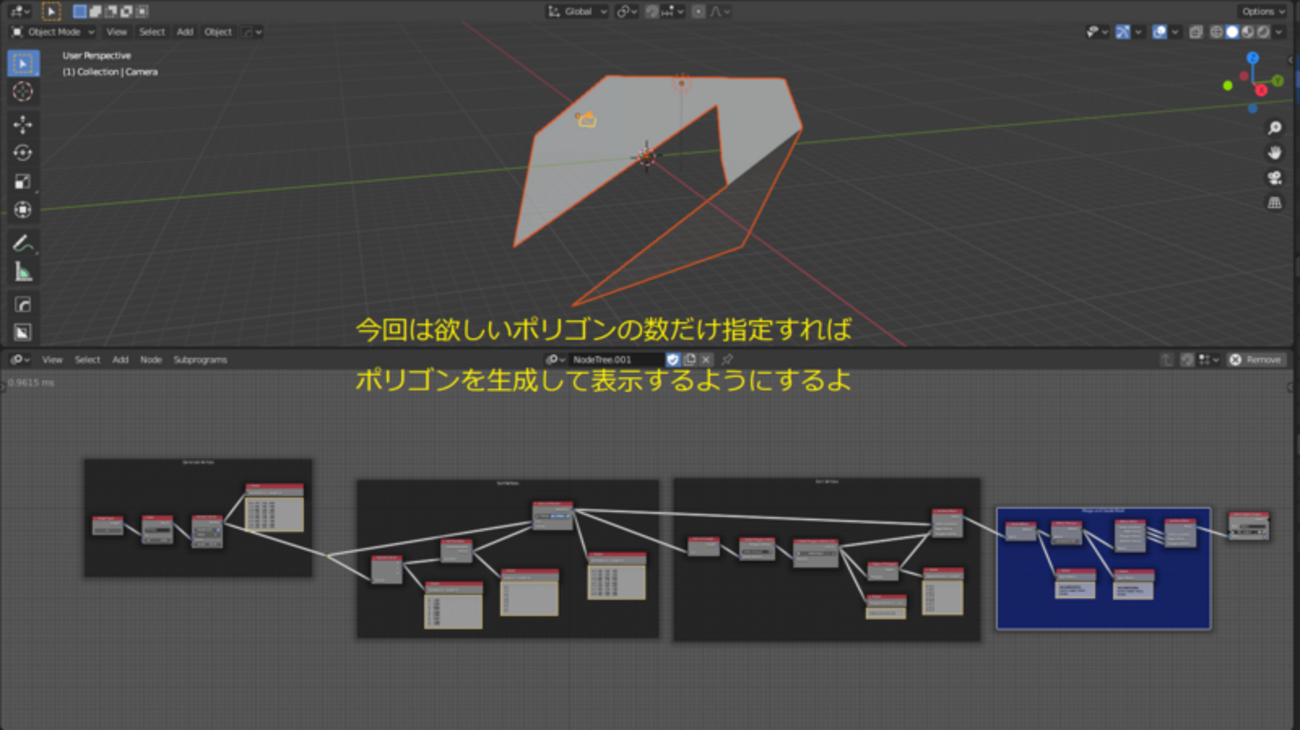Screen dimensions: 1300x730
Task: Choose the 'subtract selection' mode icon
Action: [x=111, y=12]
